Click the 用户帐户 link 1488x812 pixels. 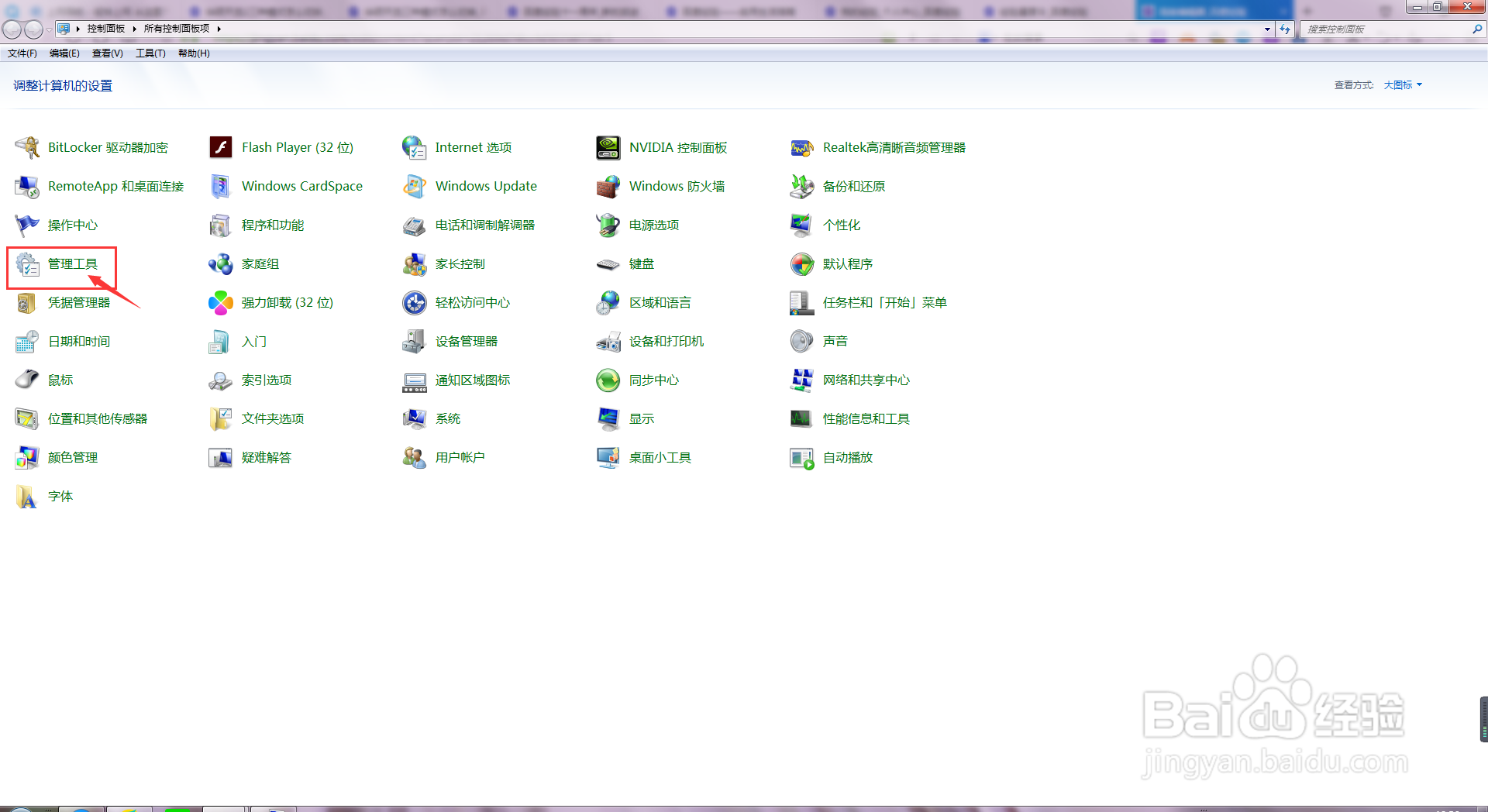460,457
